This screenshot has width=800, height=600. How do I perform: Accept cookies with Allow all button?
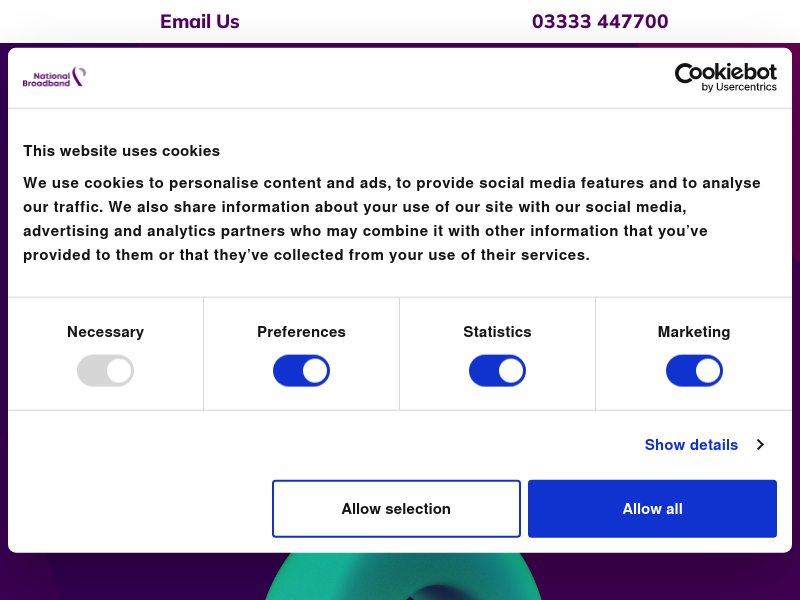[x=653, y=509]
